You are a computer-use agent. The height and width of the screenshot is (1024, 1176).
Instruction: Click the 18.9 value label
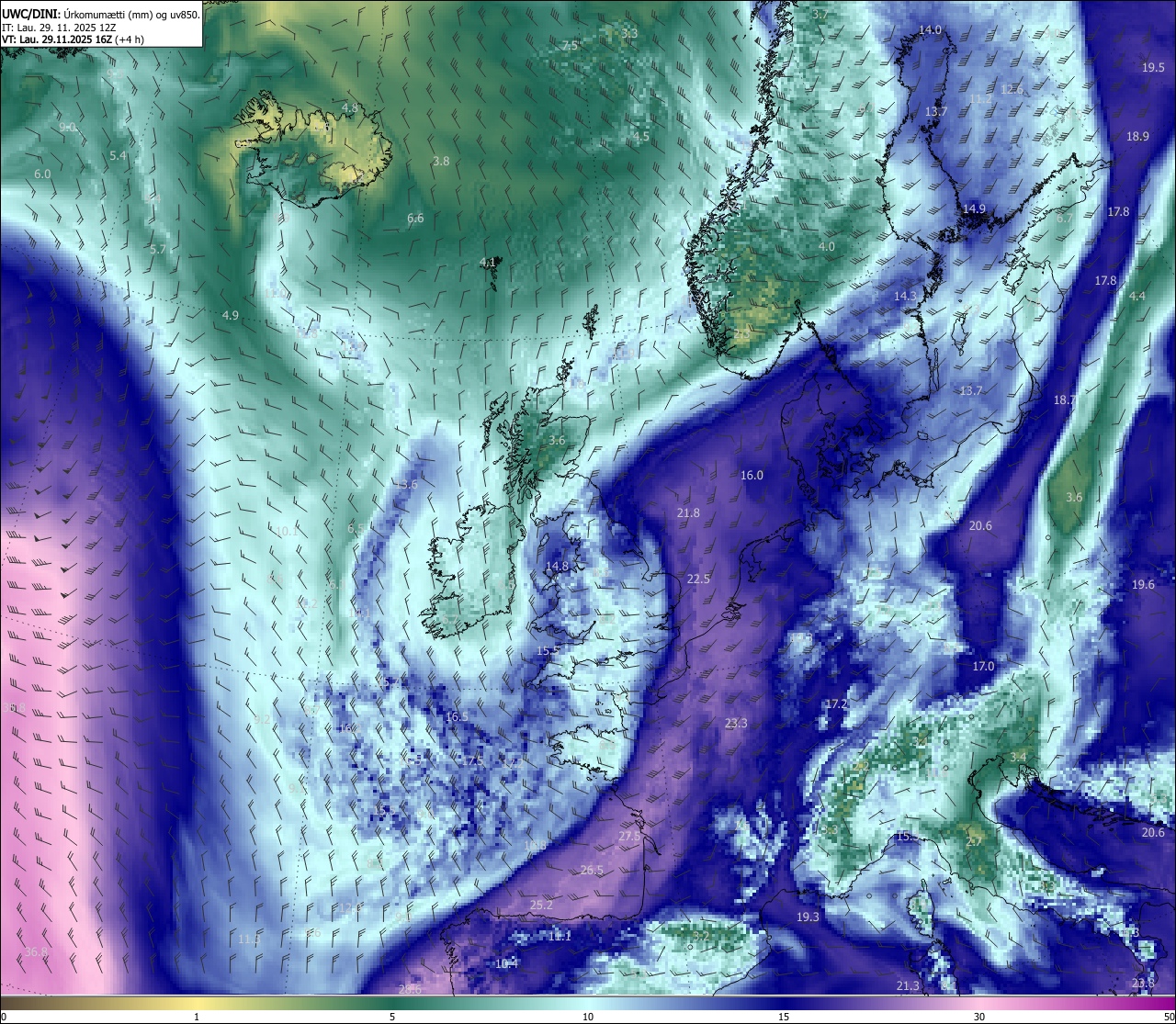(1137, 136)
